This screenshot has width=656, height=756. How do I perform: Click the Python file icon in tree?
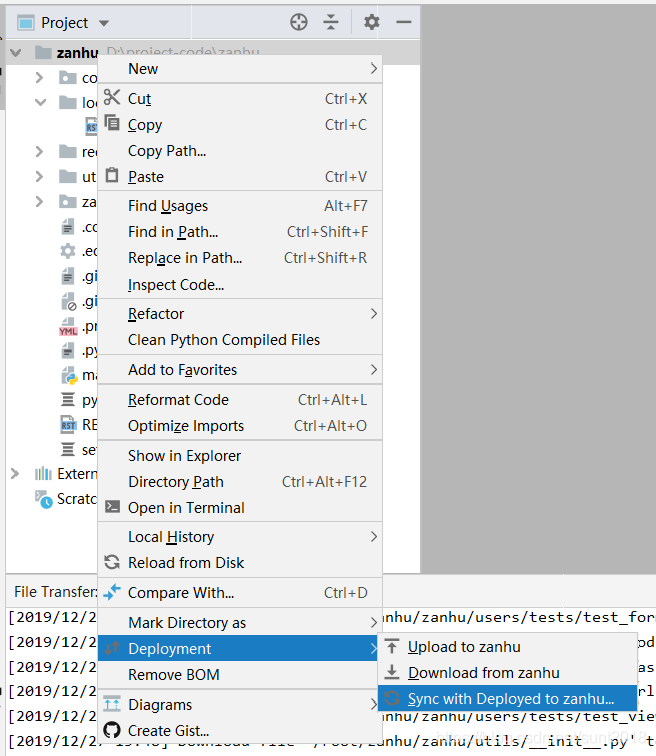pyautogui.click(x=69, y=375)
